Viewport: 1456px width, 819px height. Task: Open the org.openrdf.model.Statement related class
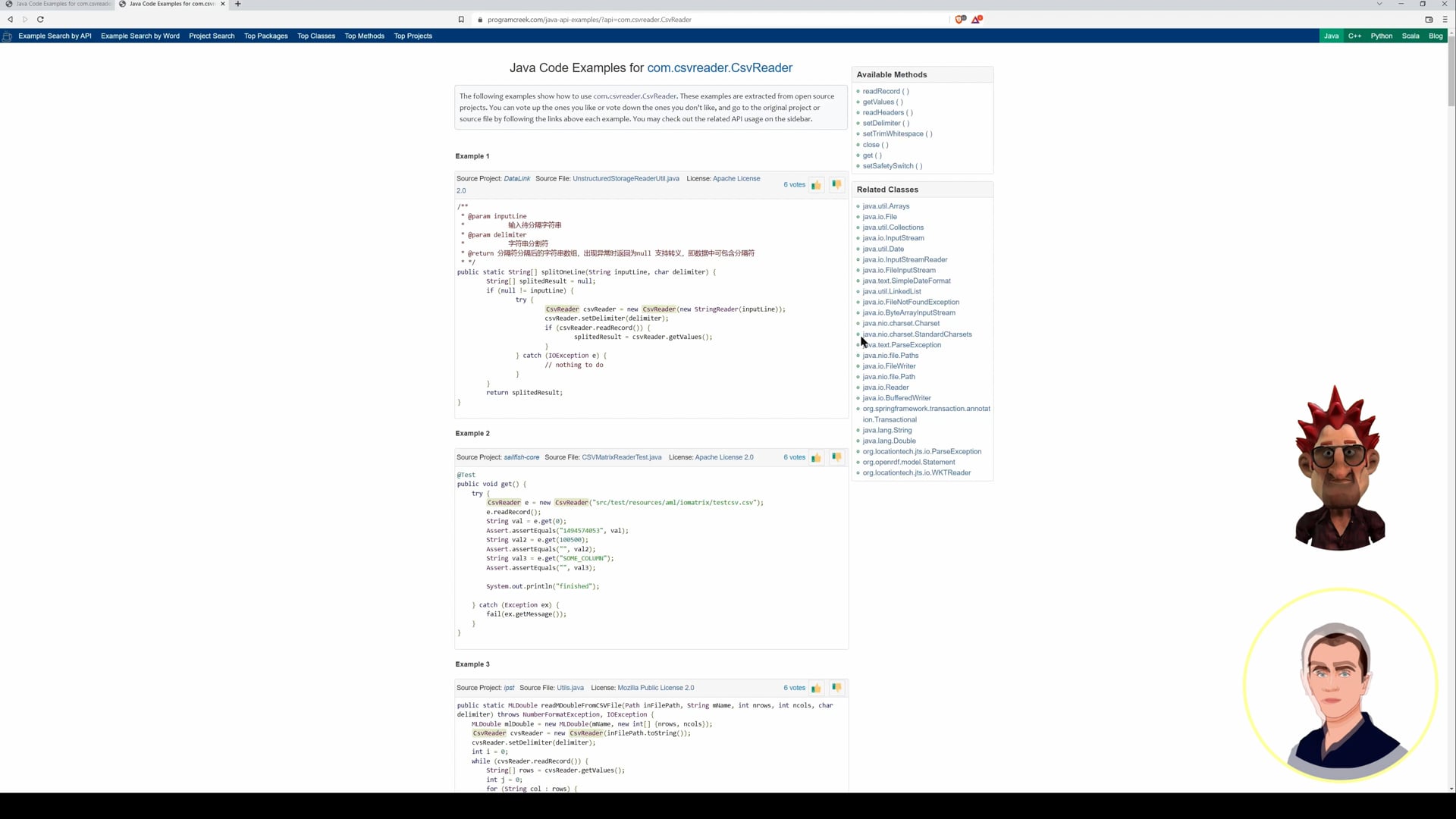908,463
